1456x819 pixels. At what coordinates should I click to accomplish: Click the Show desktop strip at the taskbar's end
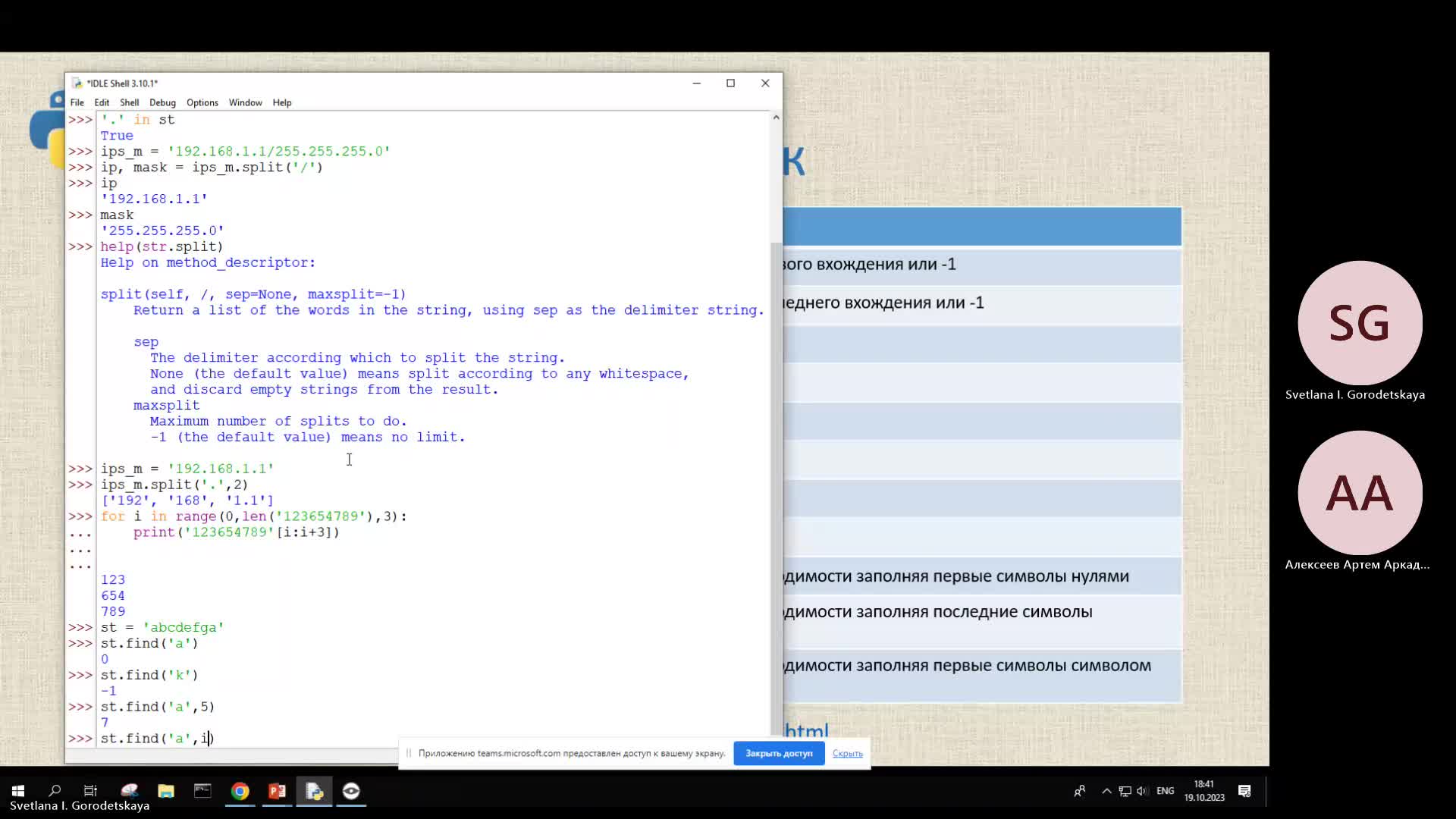(1266, 791)
